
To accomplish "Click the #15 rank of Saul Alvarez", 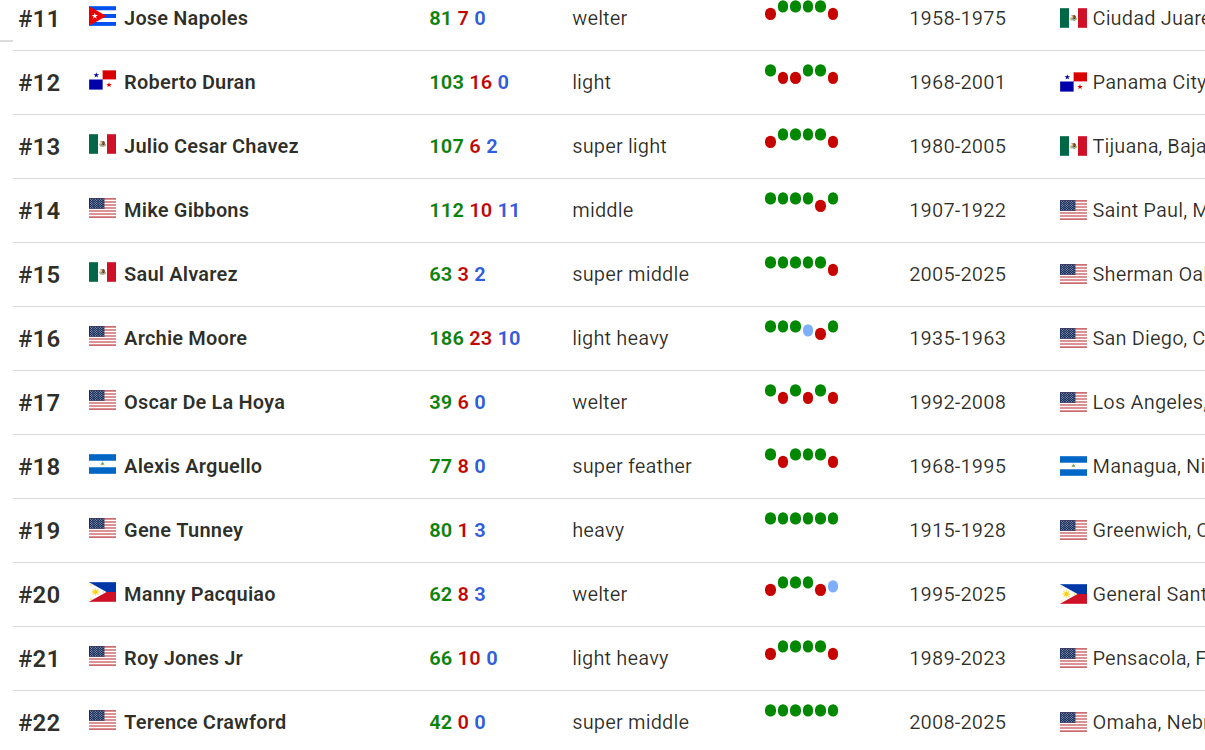I will click(40, 274).
